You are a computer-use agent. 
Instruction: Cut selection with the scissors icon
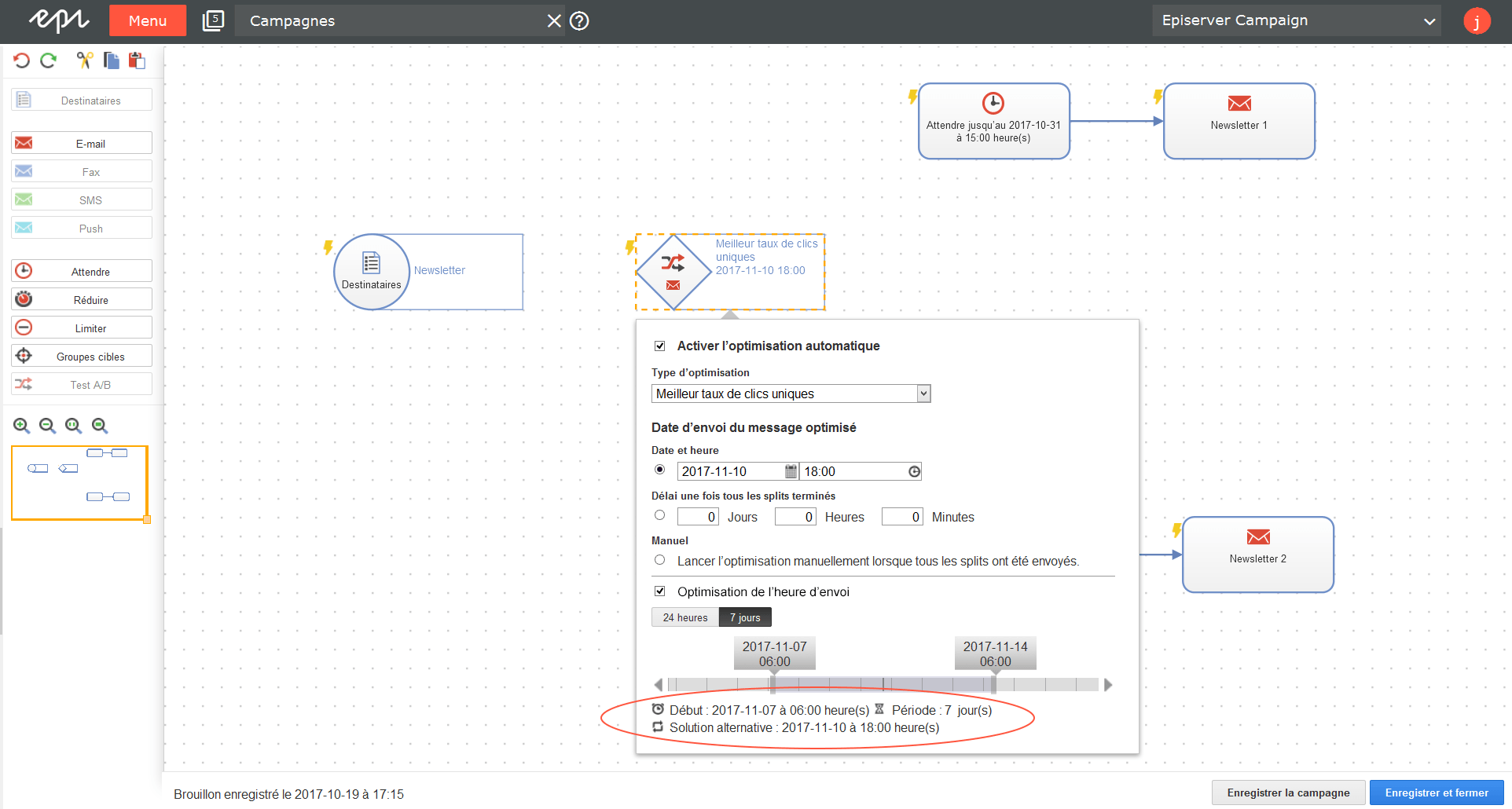click(85, 60)
